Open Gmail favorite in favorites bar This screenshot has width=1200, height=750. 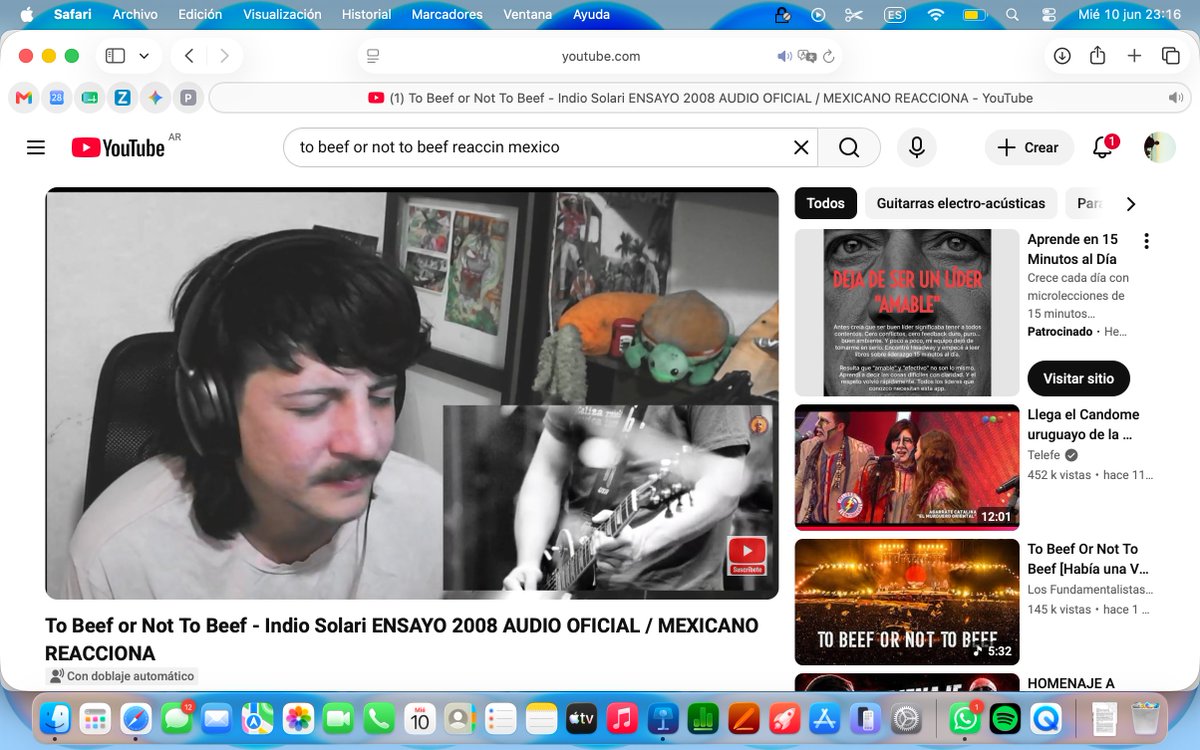(24, 98)
